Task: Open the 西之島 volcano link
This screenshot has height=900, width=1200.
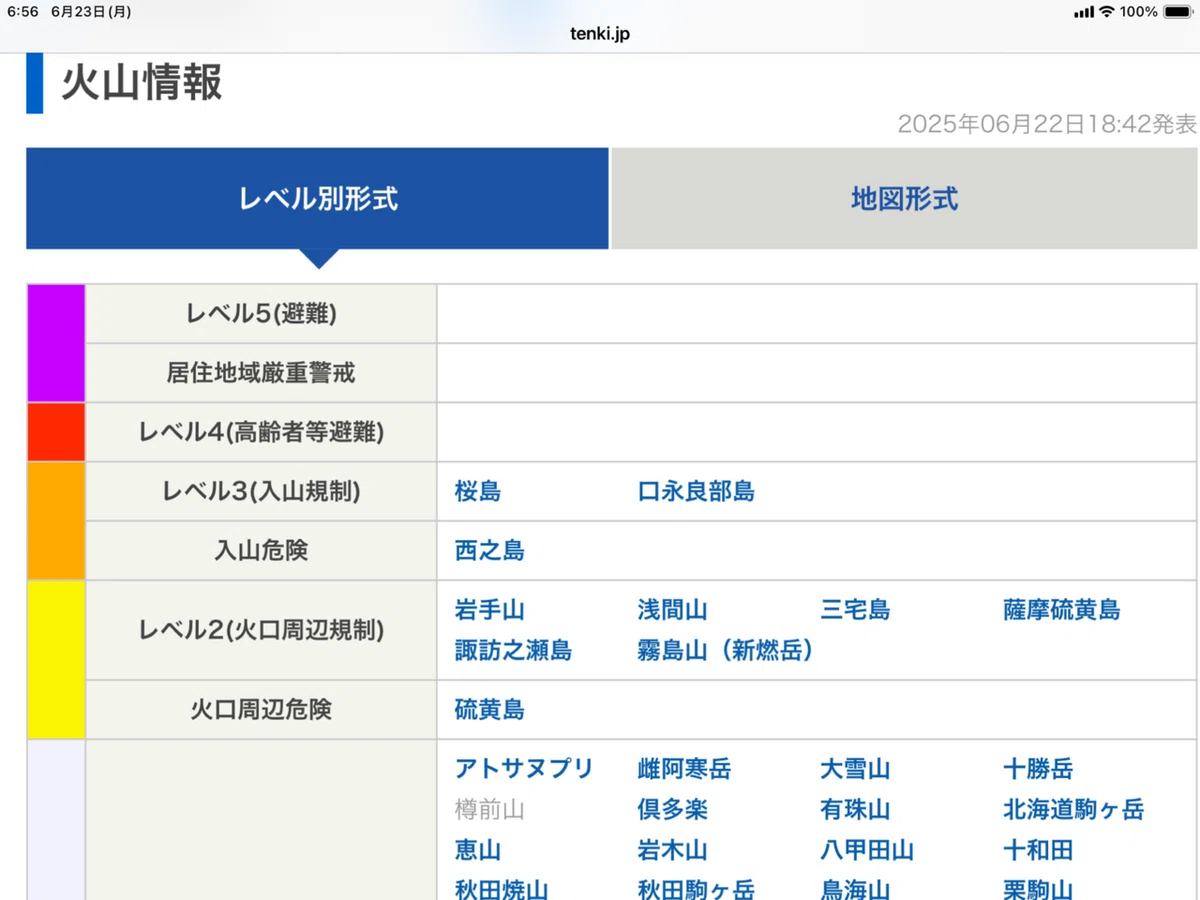Action: pyautogui.click(x=490, y=550)
